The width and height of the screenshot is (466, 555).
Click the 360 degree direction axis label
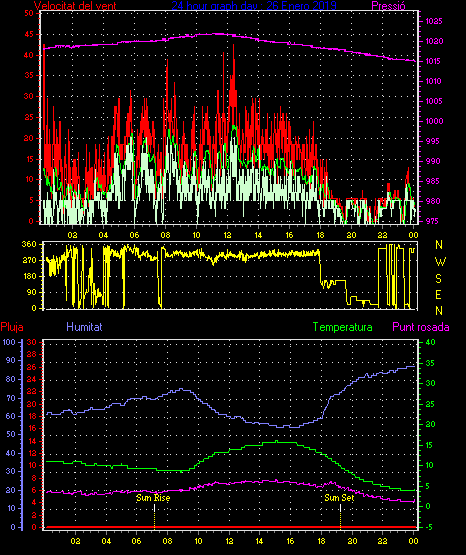tap(29, 244)
